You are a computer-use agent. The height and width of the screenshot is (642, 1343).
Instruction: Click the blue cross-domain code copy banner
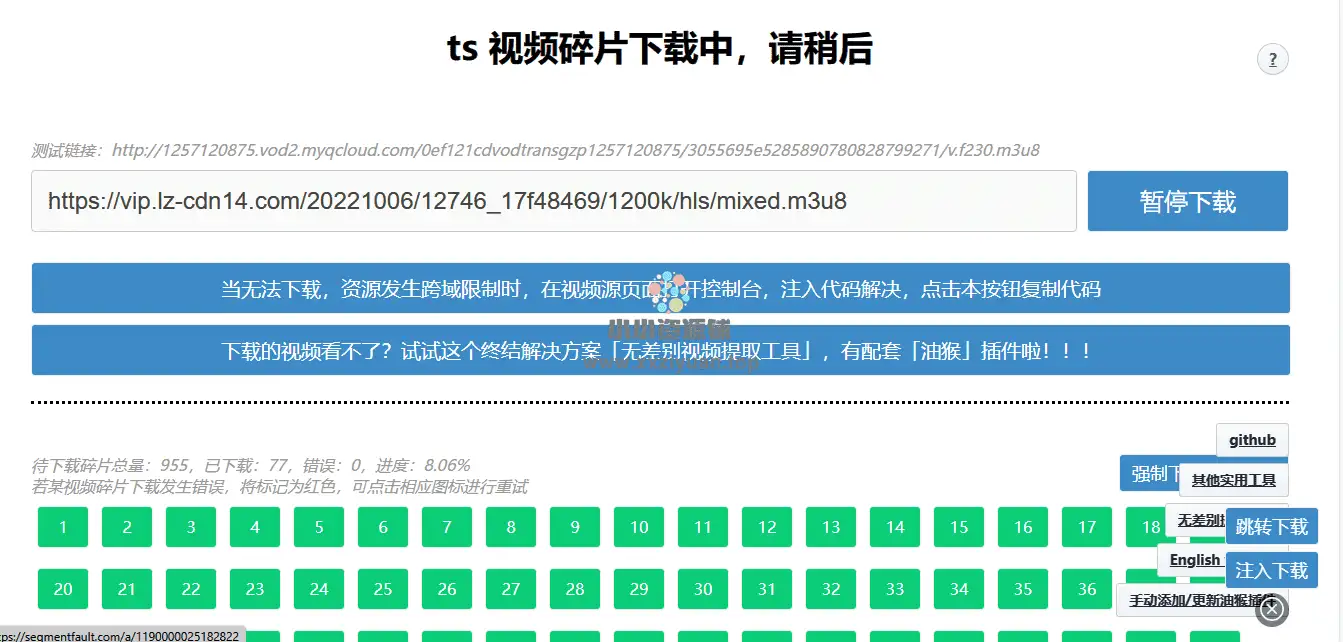click(660, 289)
